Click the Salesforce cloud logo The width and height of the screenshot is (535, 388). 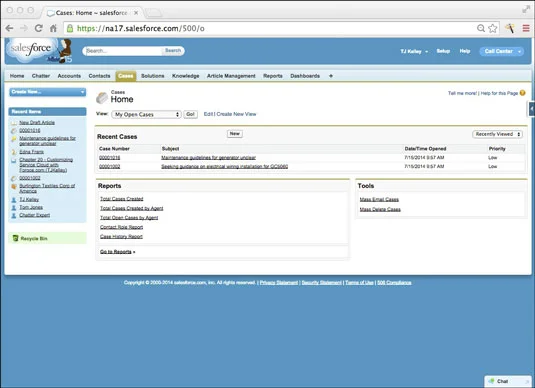pos(31,49)
